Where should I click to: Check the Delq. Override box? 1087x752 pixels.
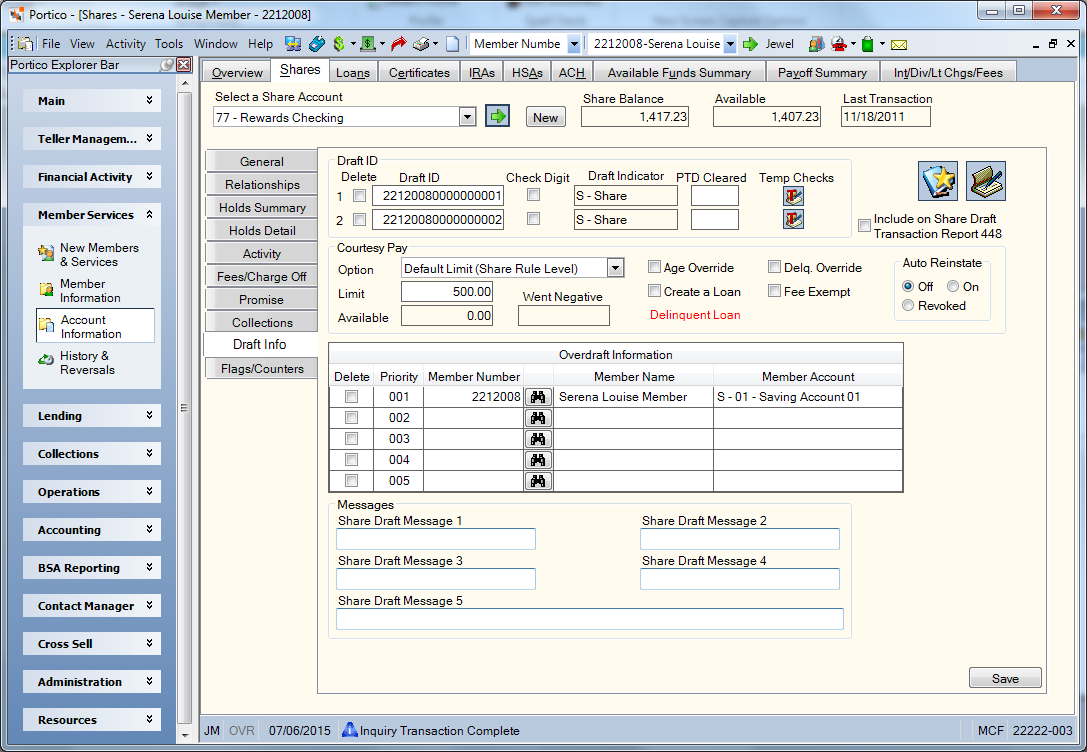[x=774, y=267]
